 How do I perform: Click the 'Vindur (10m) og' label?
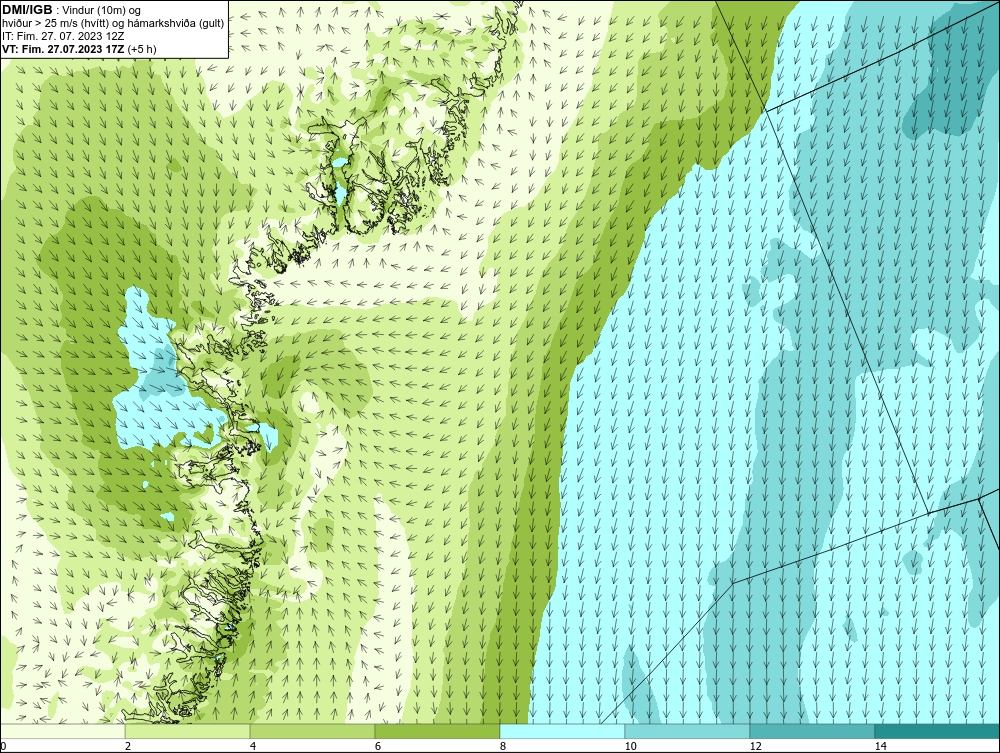[x=103, y=10]
